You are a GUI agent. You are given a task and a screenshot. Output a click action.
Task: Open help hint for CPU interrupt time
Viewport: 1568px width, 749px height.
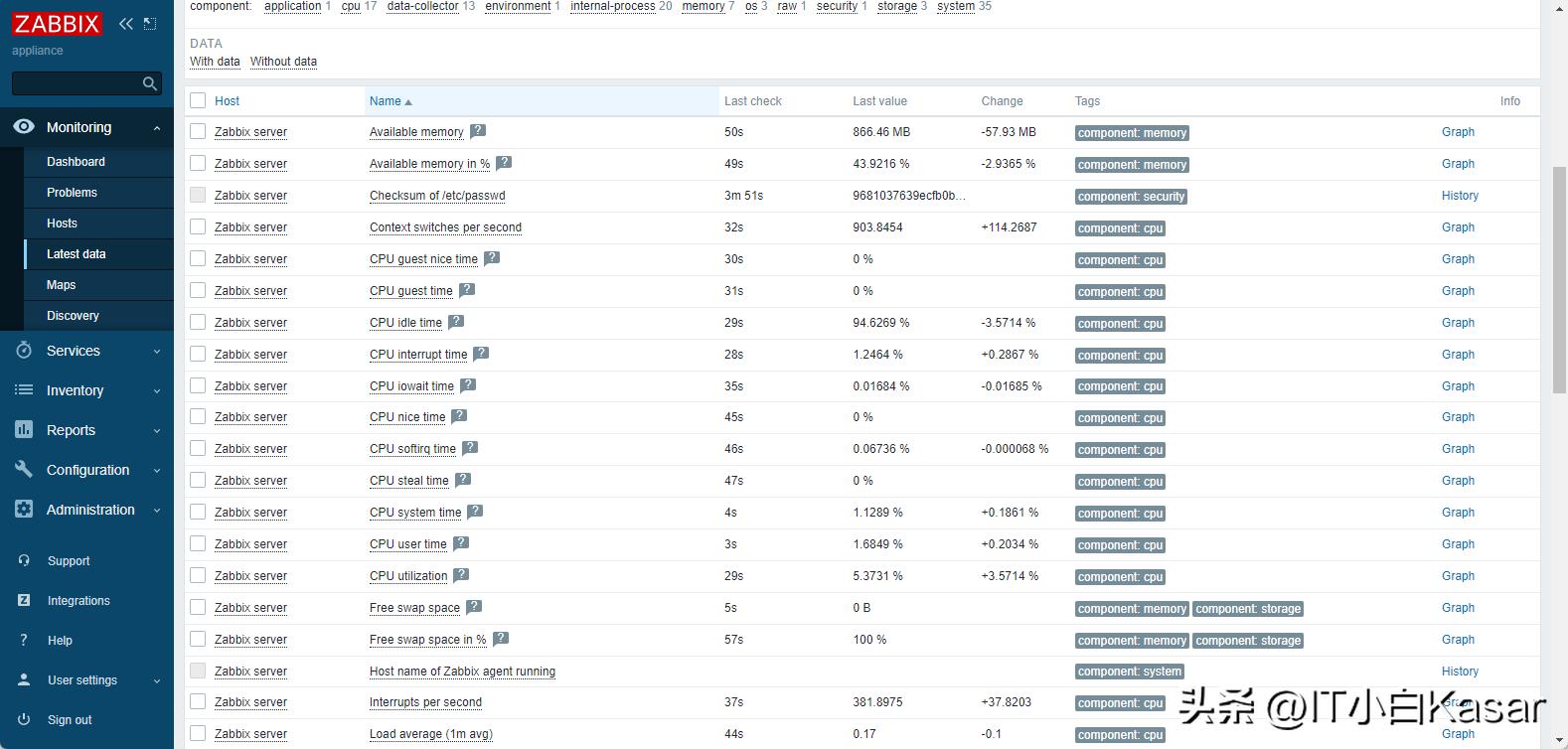click(481, 353)
